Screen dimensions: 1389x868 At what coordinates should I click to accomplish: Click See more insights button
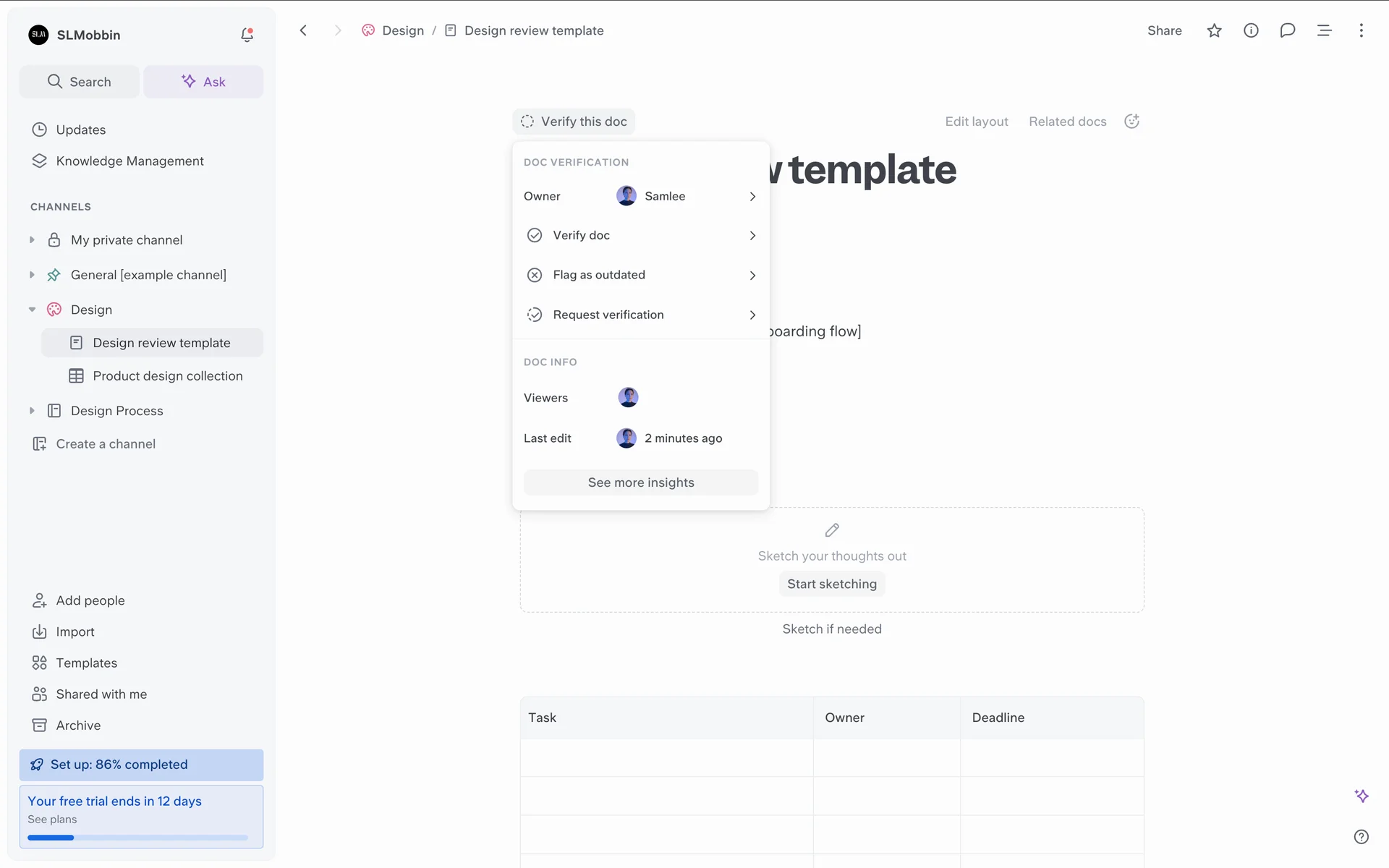(640, 482)
